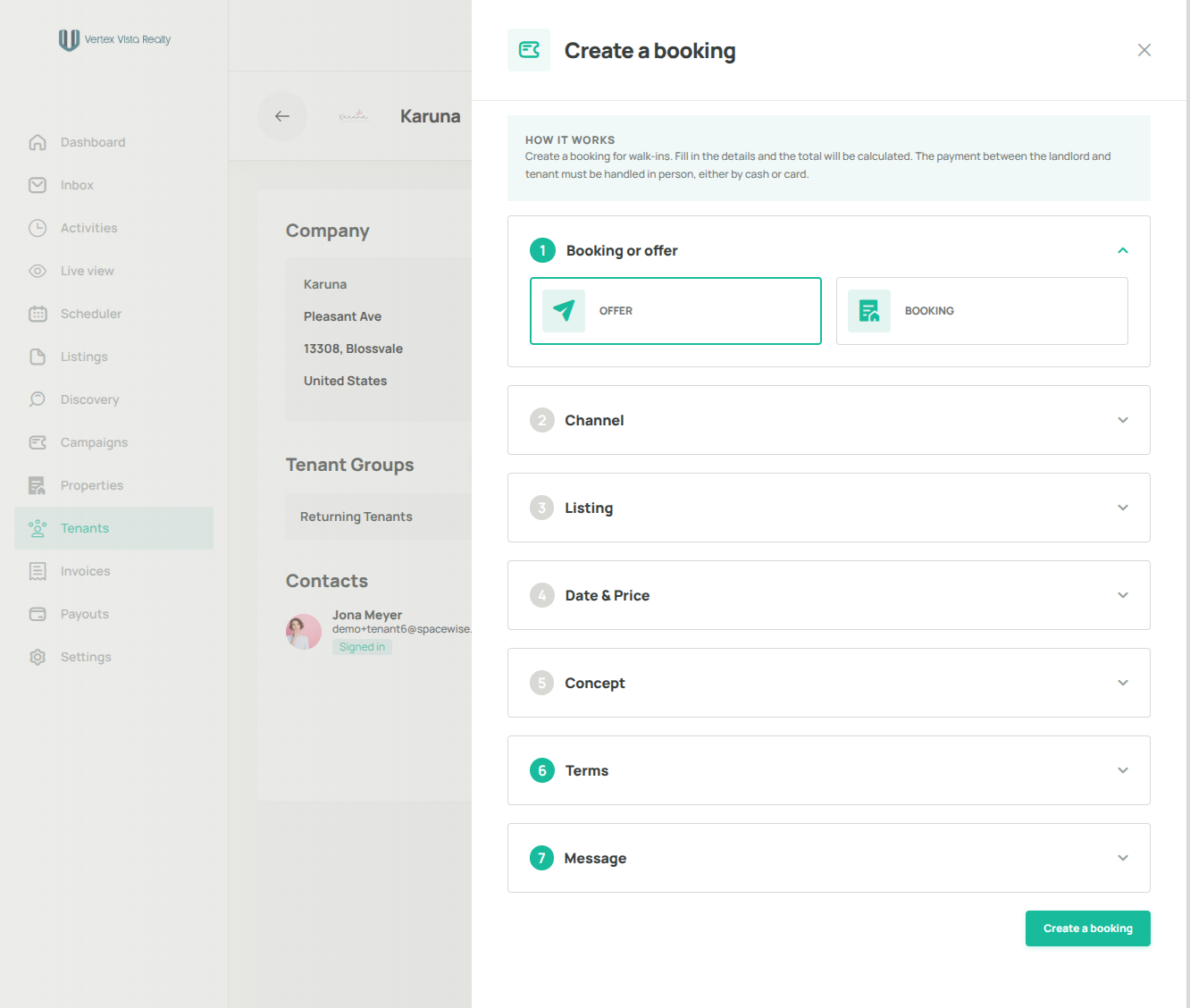Click the Properties building icon

pyautogui.click(x=38, y=485)
